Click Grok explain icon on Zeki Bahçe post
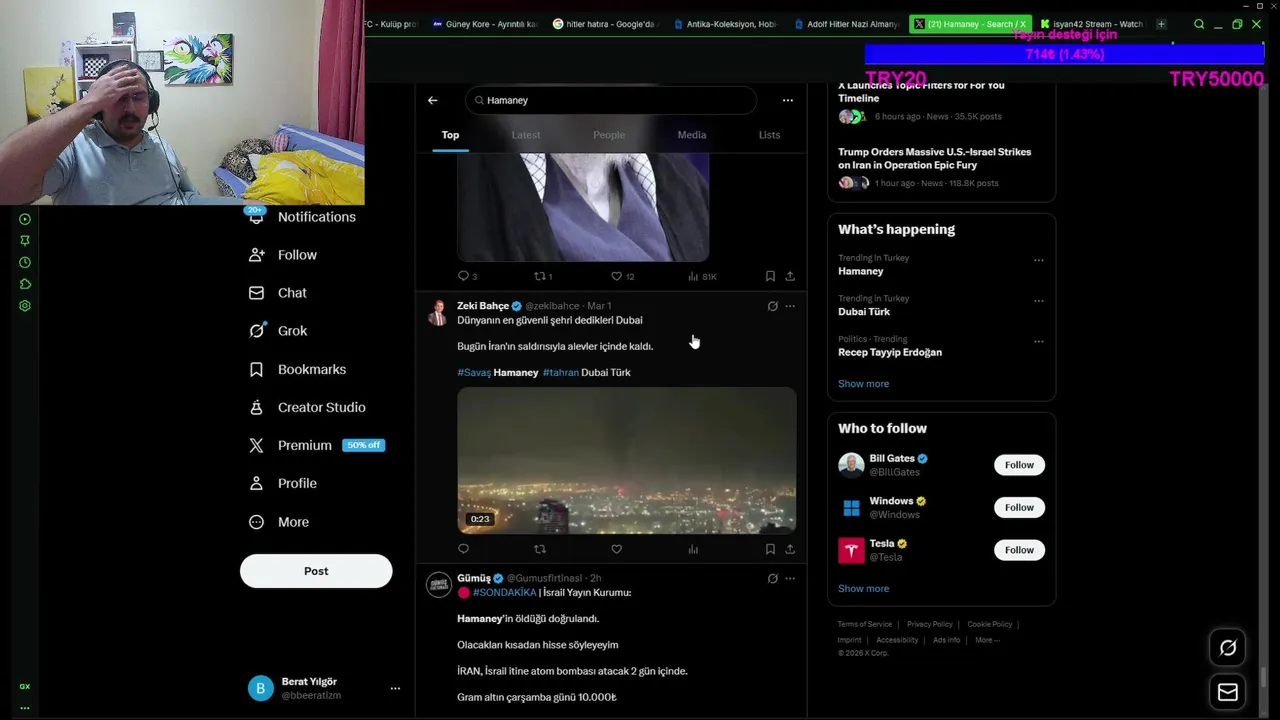The image size is (1280, 720). 772,306
